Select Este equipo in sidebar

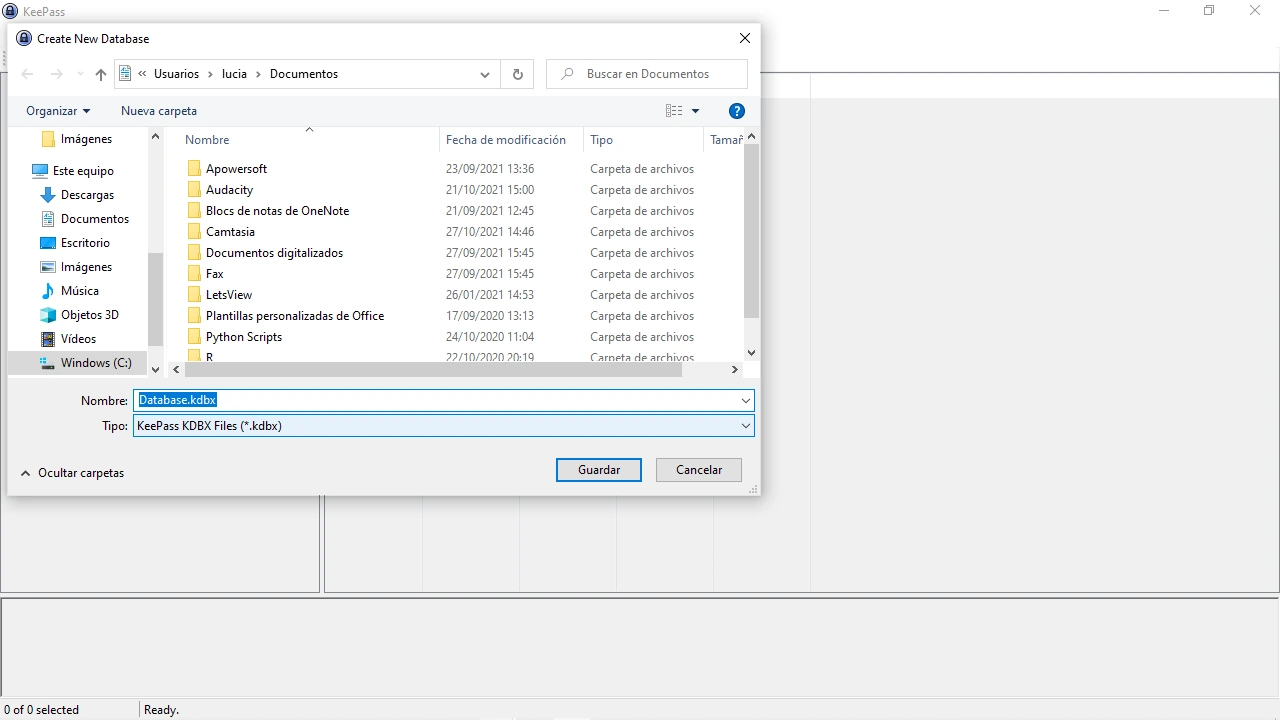(x=83, y=171)
